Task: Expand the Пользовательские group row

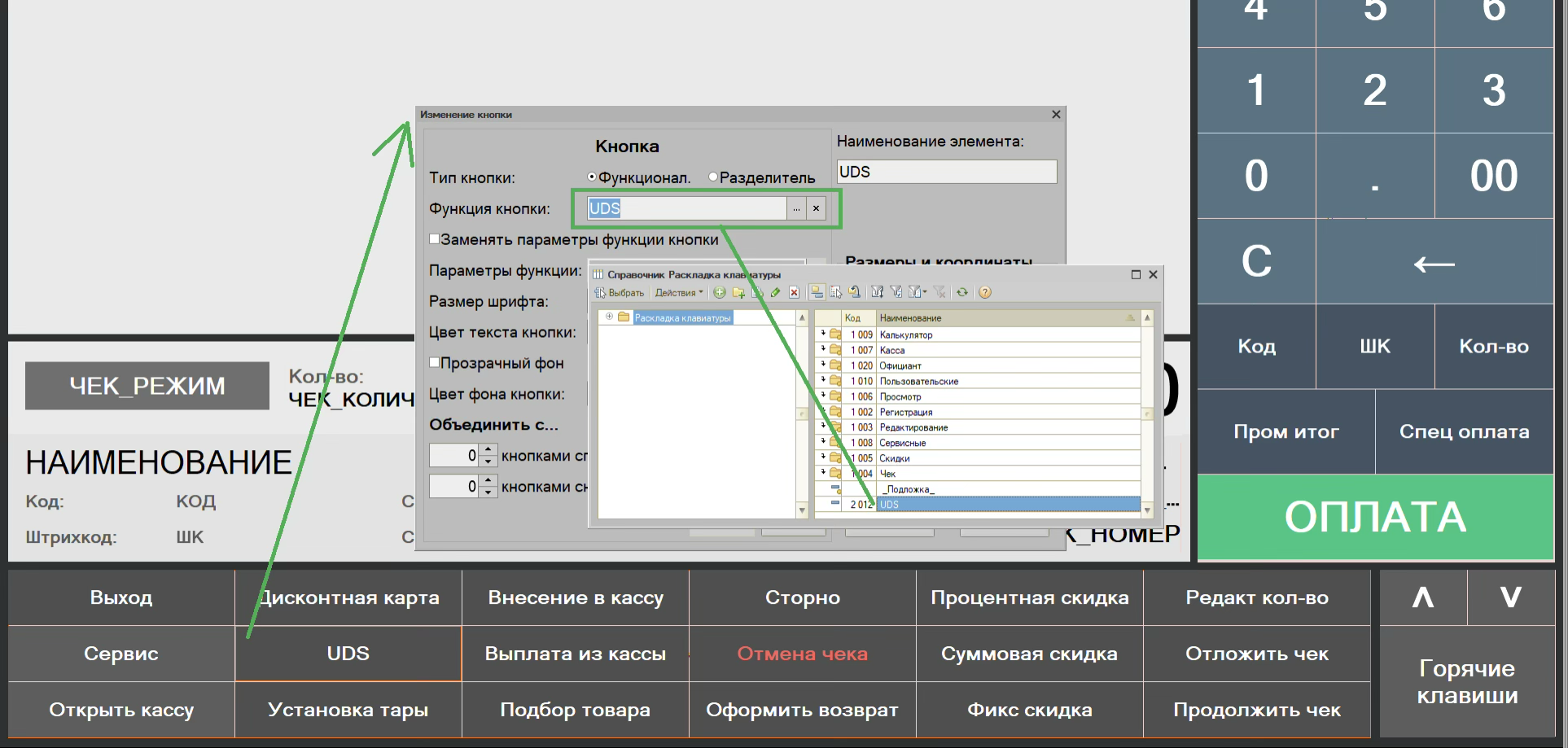Action: click(x=823, y=380)
